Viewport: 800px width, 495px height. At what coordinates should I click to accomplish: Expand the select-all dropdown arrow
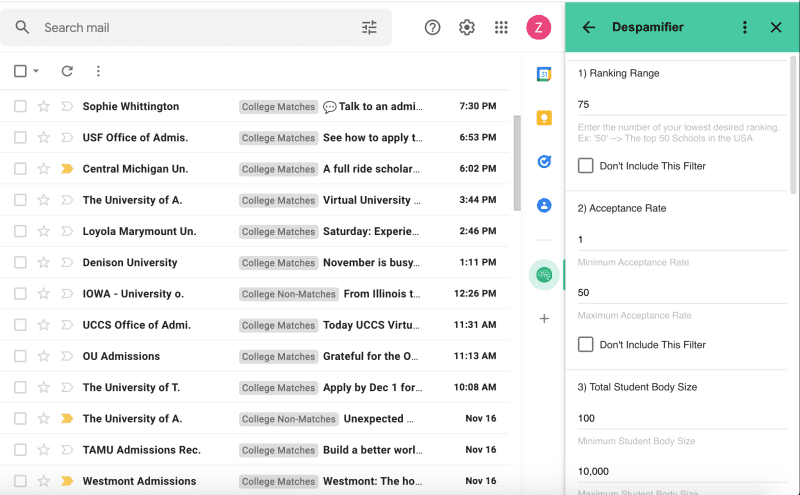36,71
